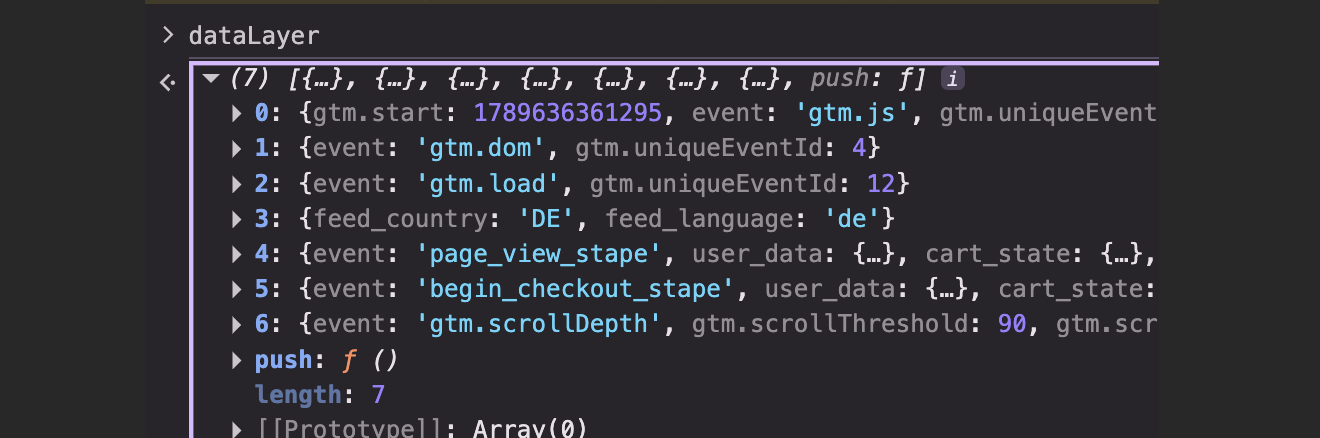This screenshot has width=1320, height=438.
Task: Expand entry 3 feed_country object
Action: 237,218
